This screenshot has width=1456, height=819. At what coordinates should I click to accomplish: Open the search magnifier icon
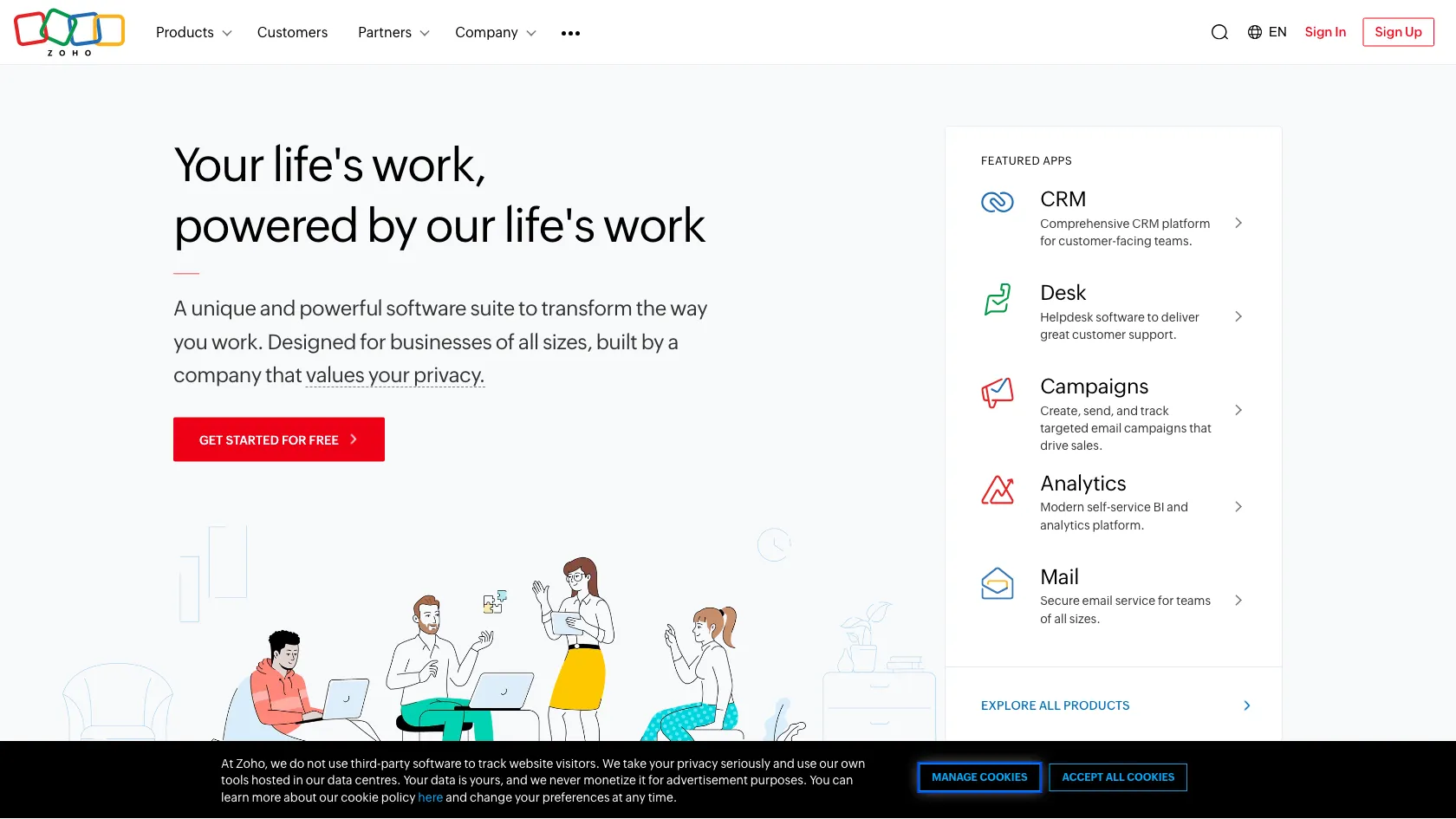point(1219,32)
